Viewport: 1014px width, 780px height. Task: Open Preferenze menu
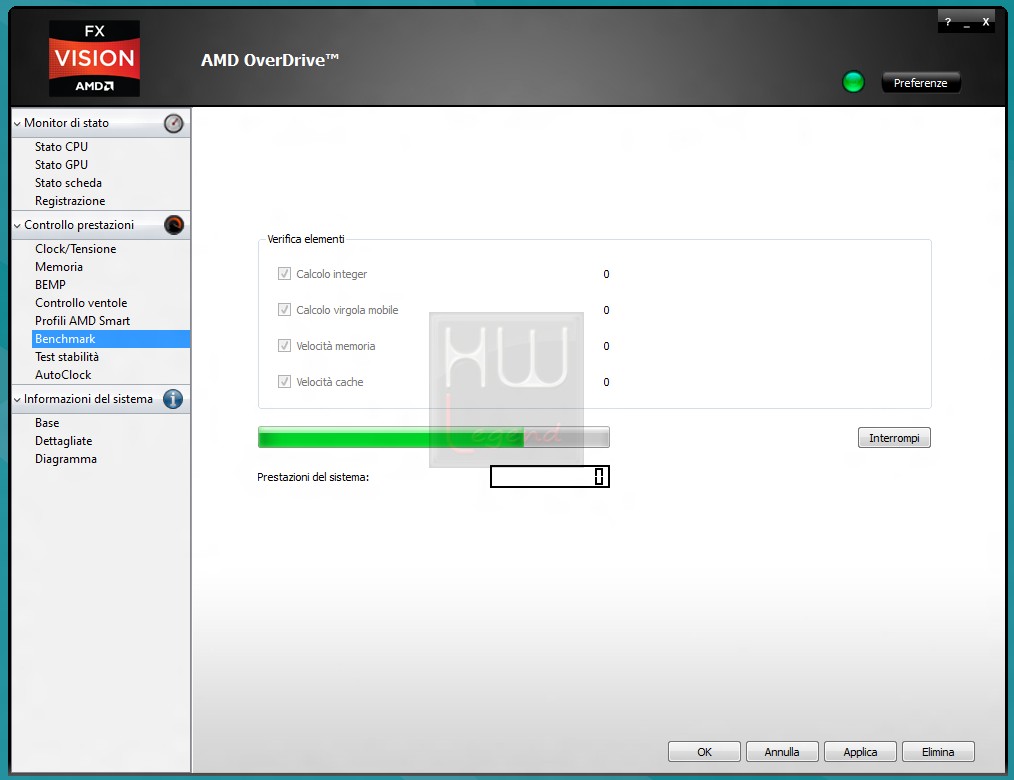tap(920, 83)
